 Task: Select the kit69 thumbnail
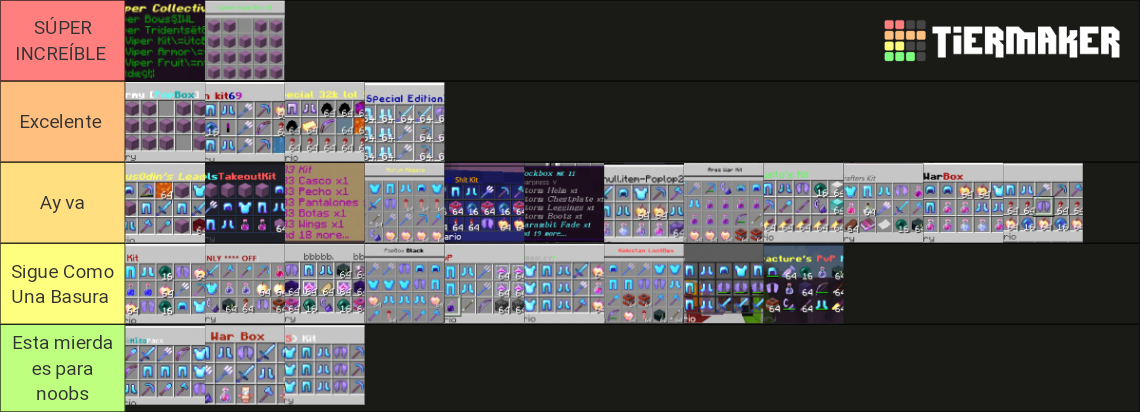click(245, 122)
